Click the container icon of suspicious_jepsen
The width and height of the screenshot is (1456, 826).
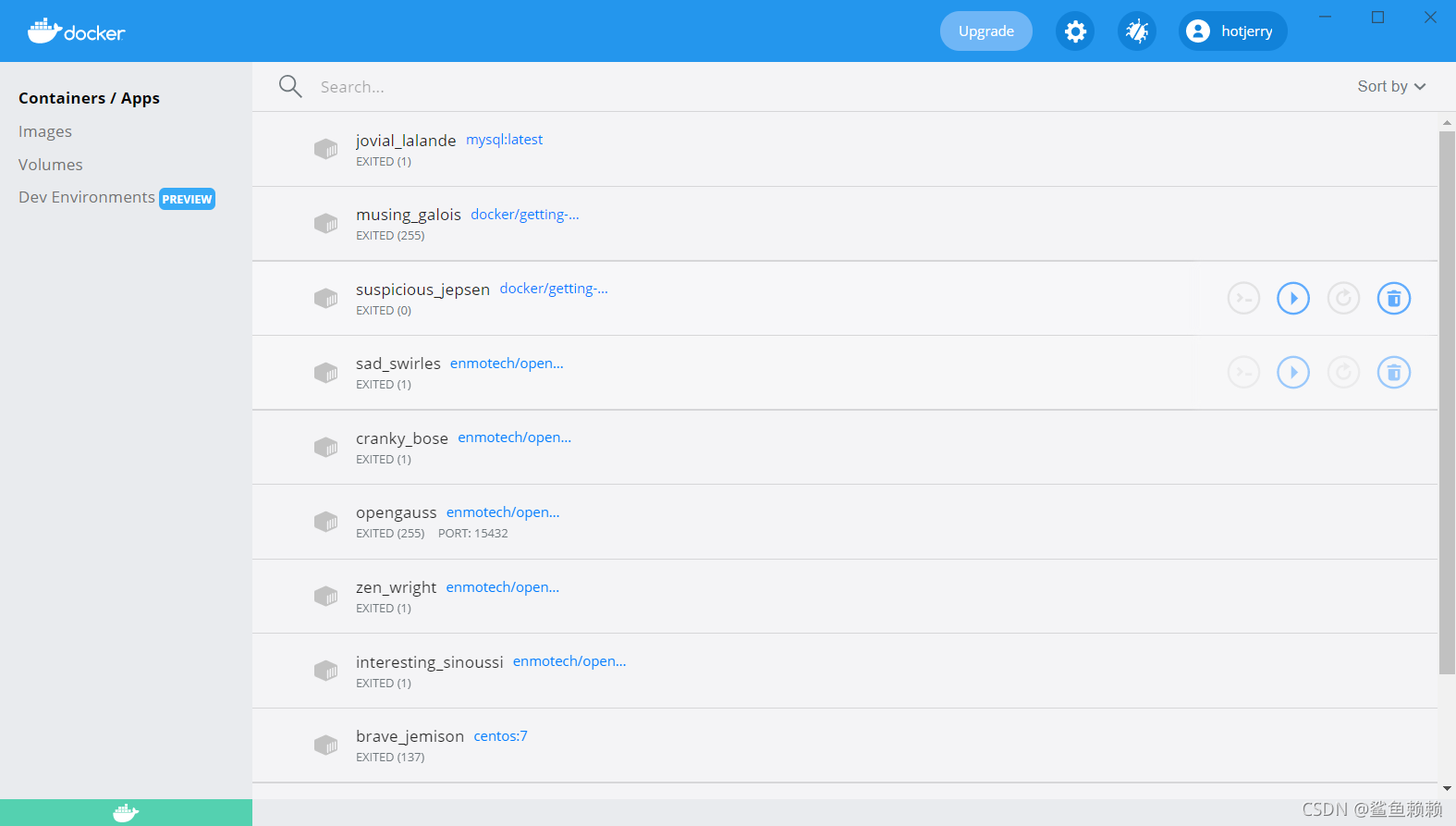[325, 298]
